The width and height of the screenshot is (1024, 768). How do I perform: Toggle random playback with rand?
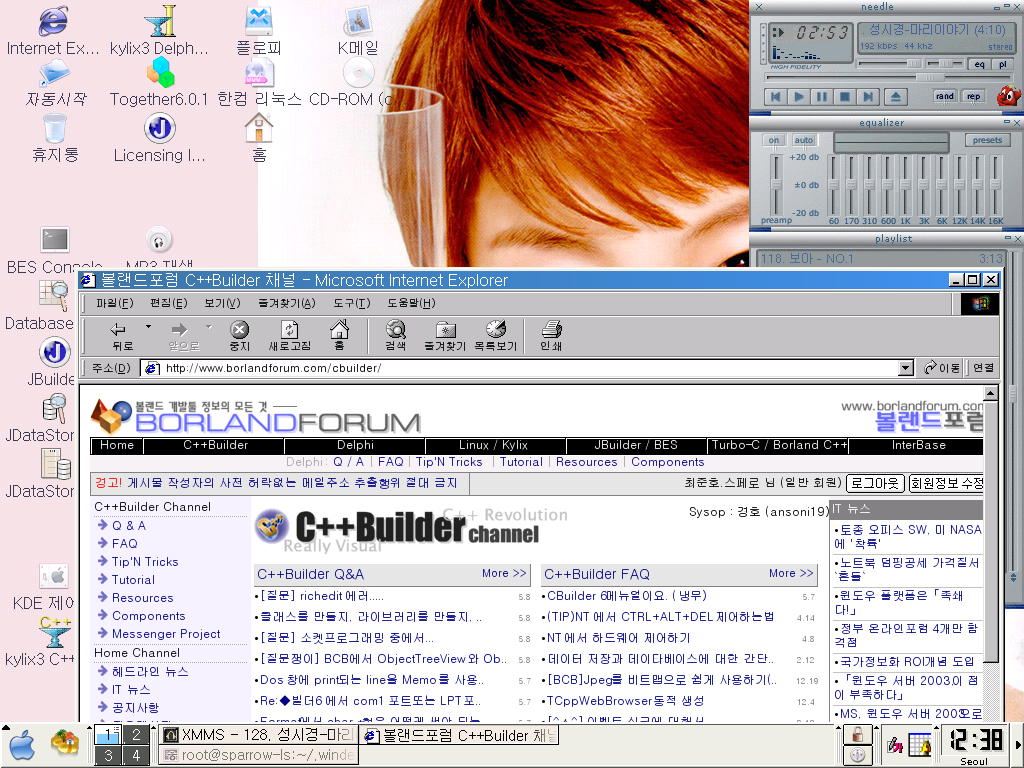944,97
